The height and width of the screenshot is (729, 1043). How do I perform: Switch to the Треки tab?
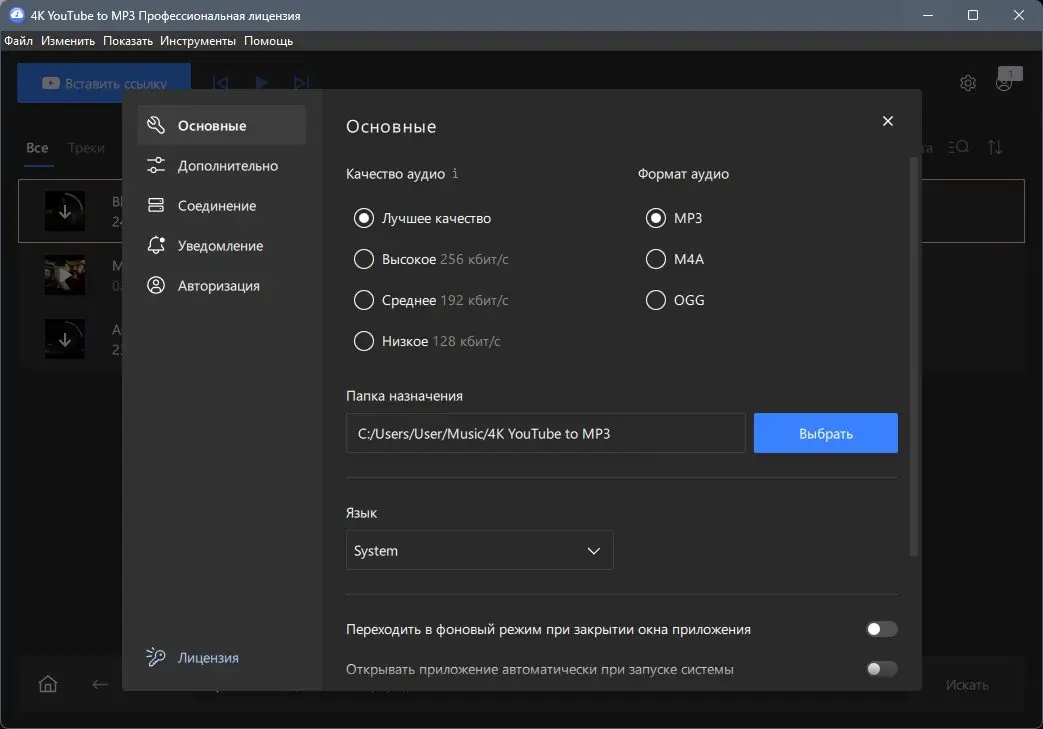pos(87,147)
